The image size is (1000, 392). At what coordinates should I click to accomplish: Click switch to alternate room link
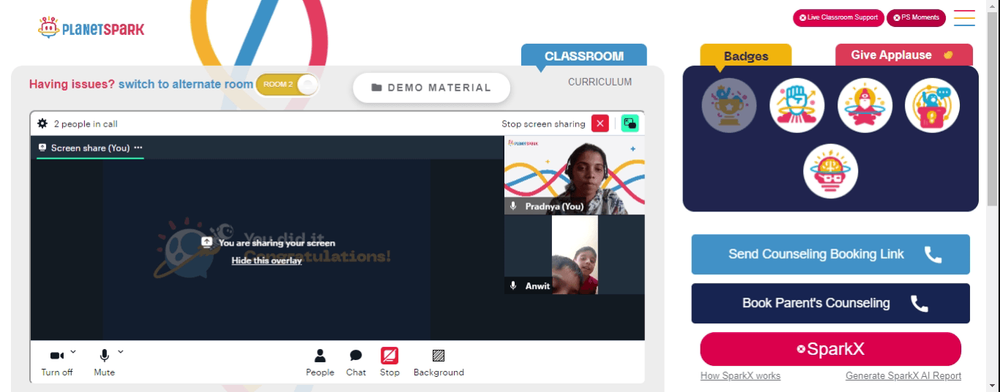click(186, 84)
